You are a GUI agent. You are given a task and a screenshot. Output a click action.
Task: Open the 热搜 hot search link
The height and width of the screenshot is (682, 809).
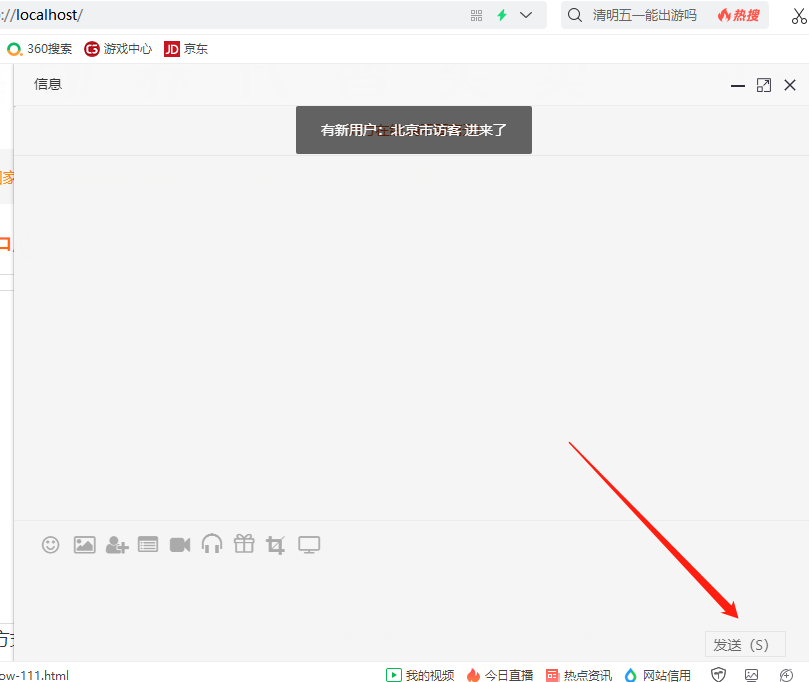(x=738, y=15)
